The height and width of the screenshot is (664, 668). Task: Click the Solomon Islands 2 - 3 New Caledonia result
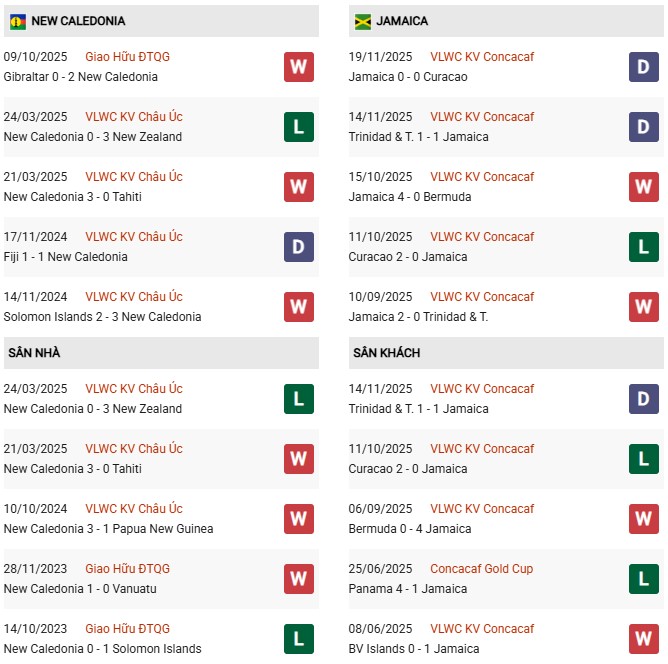pos(102,317)
